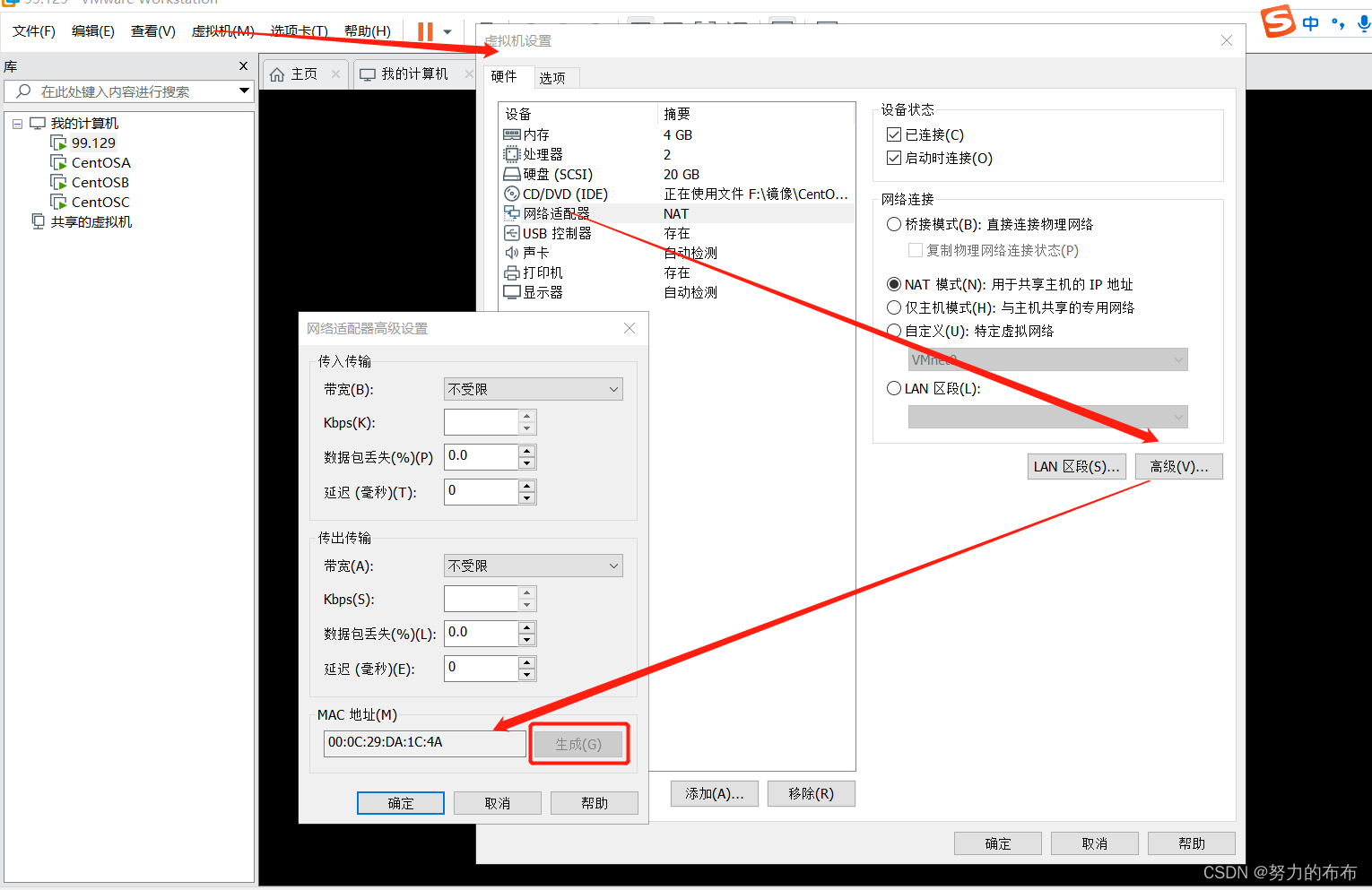Click the pause VM toolbar icon
This screenshot has width=1372, height=890.
point(425,31)
